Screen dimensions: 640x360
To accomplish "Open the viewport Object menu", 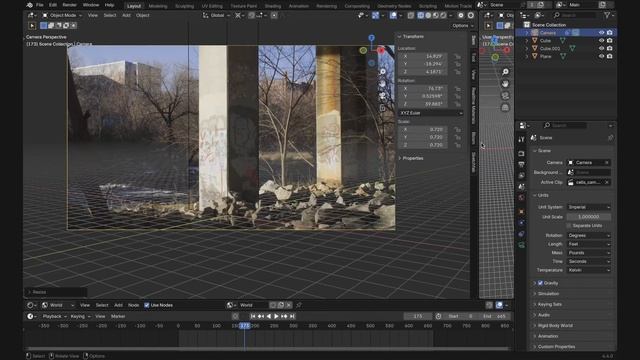I will pyautogui.click(x=142, y=15).
